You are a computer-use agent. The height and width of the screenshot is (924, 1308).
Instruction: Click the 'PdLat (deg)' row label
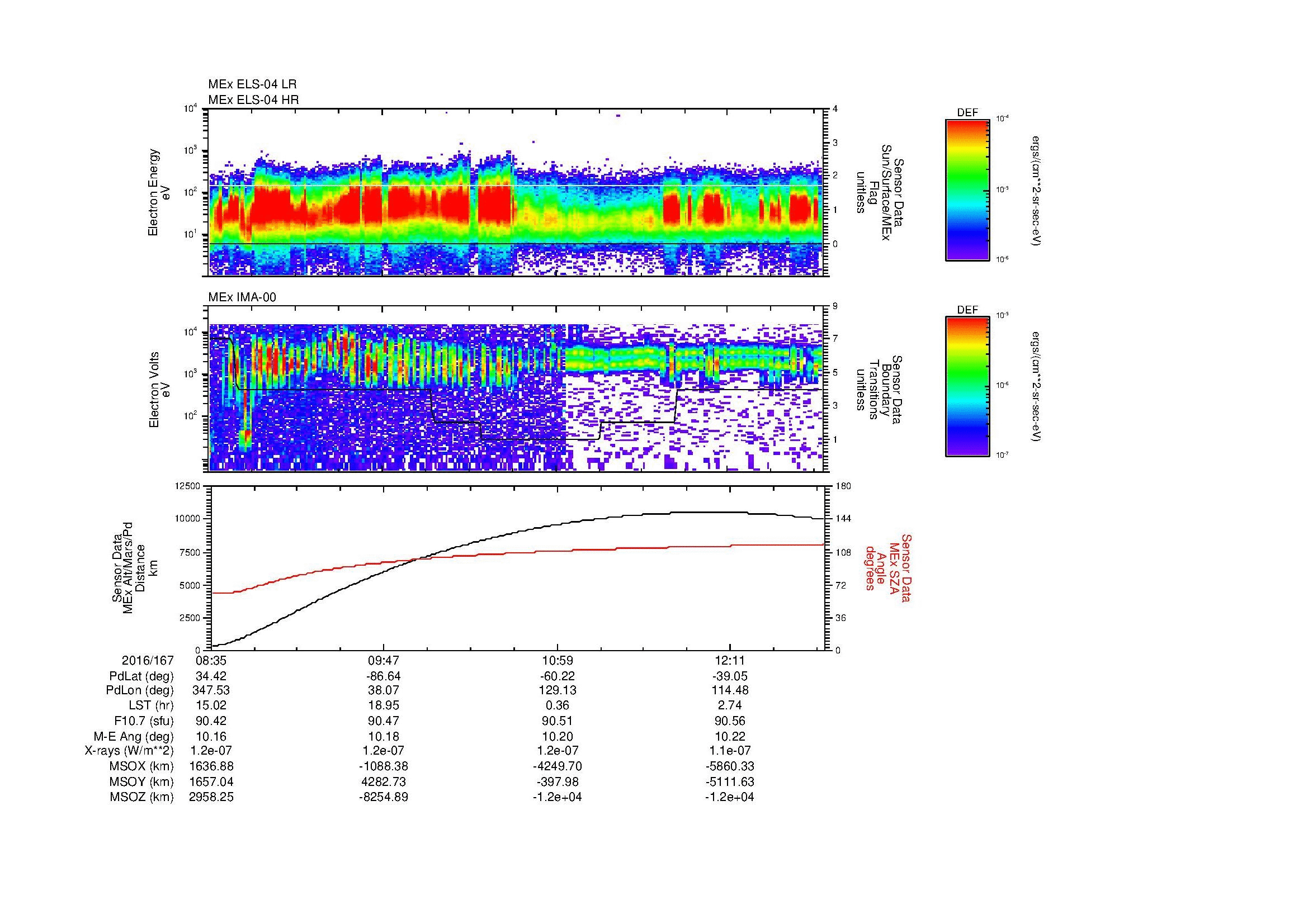pyautogui.click(x=141, y=676)
